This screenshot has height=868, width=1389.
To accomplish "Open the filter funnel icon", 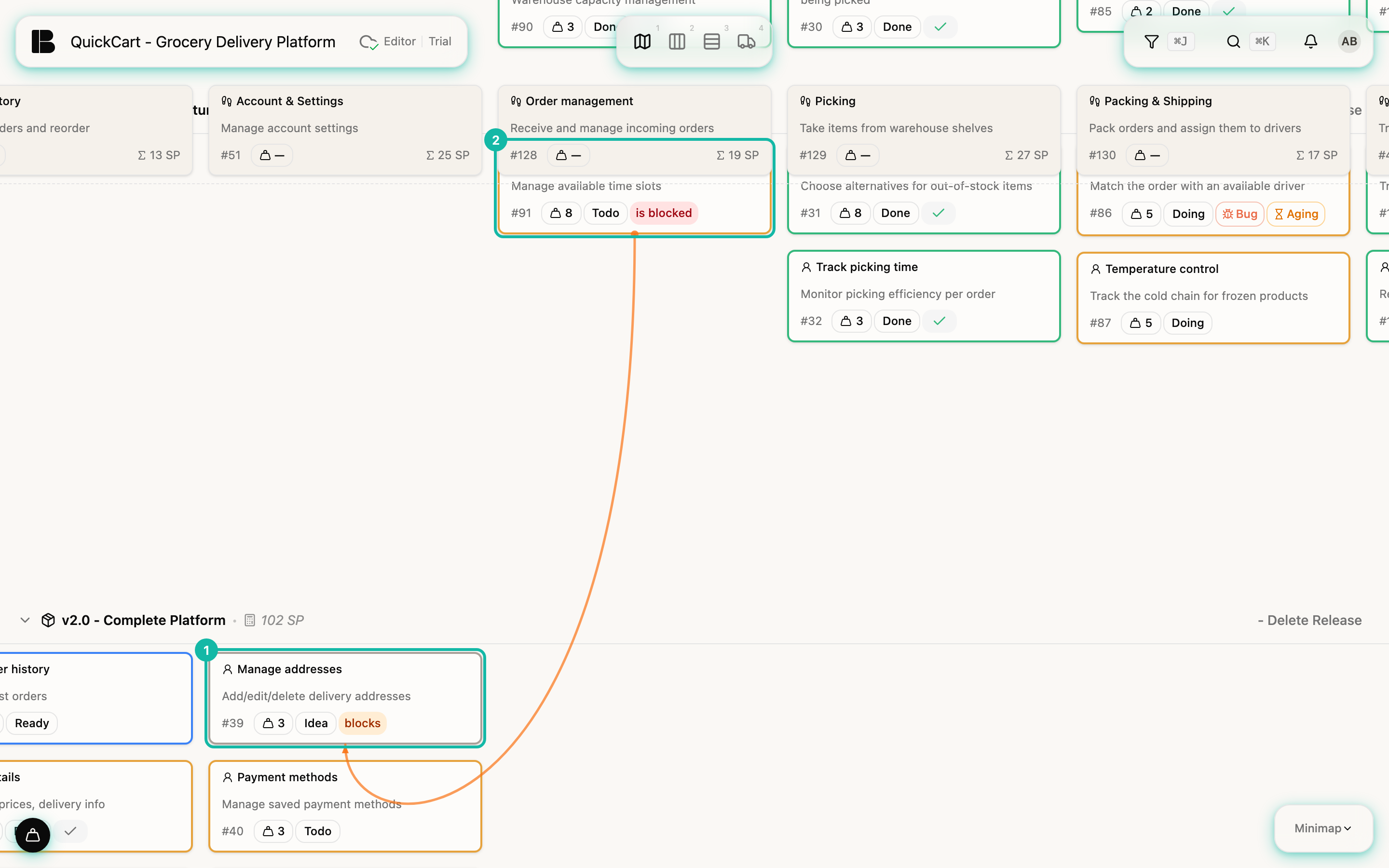I will (1151, 41).
